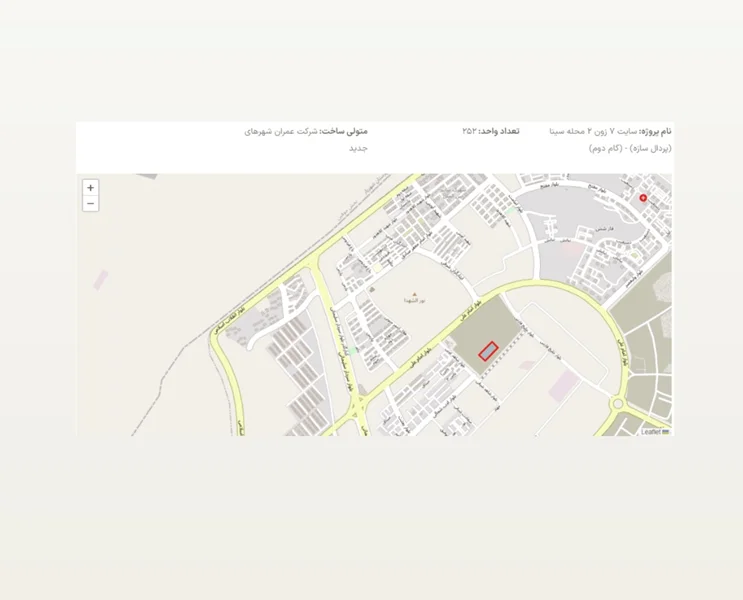Click the small pink patch at left edge

point(101,279)
